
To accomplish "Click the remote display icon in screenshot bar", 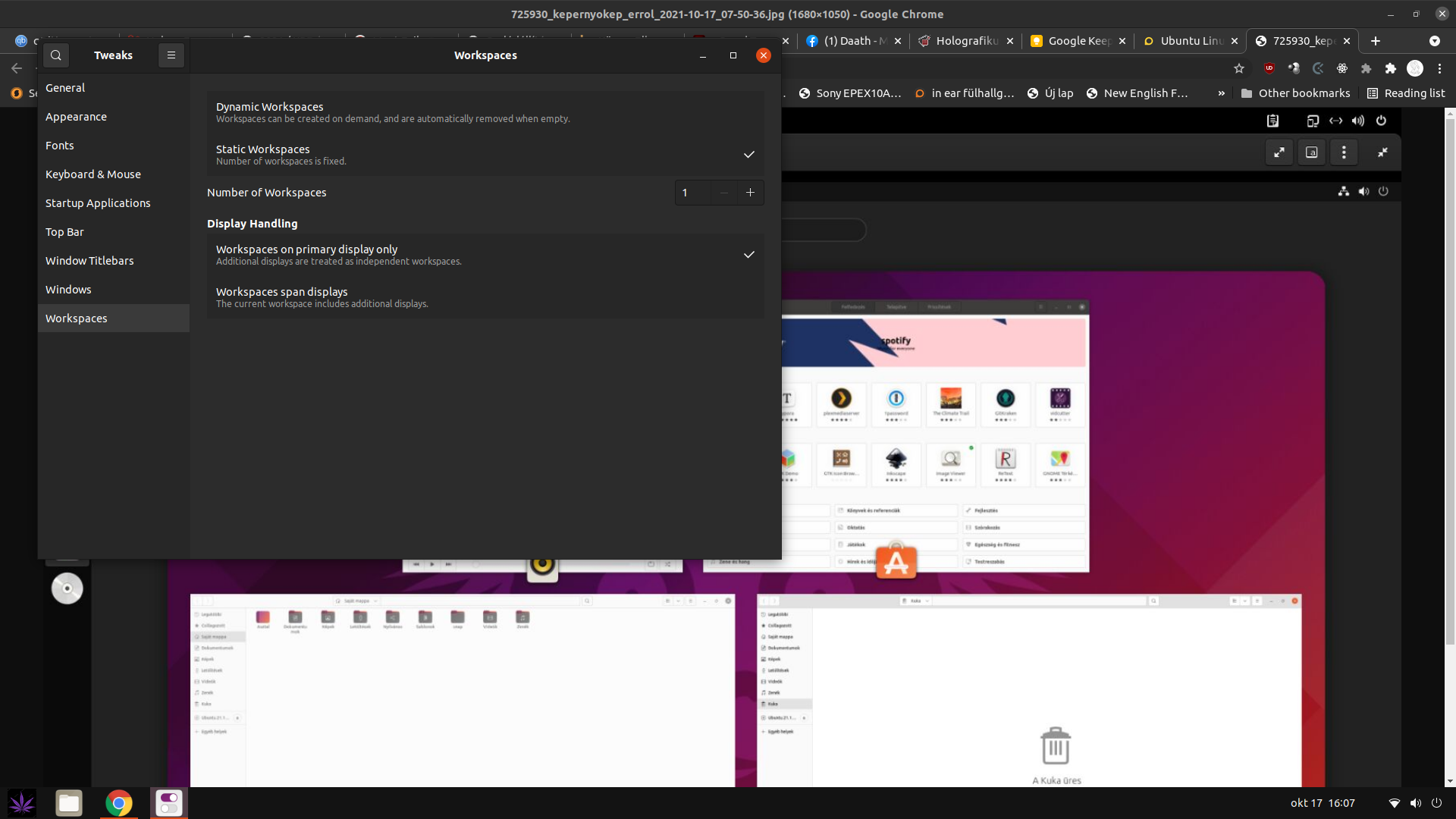I will tap(1313, 121).
